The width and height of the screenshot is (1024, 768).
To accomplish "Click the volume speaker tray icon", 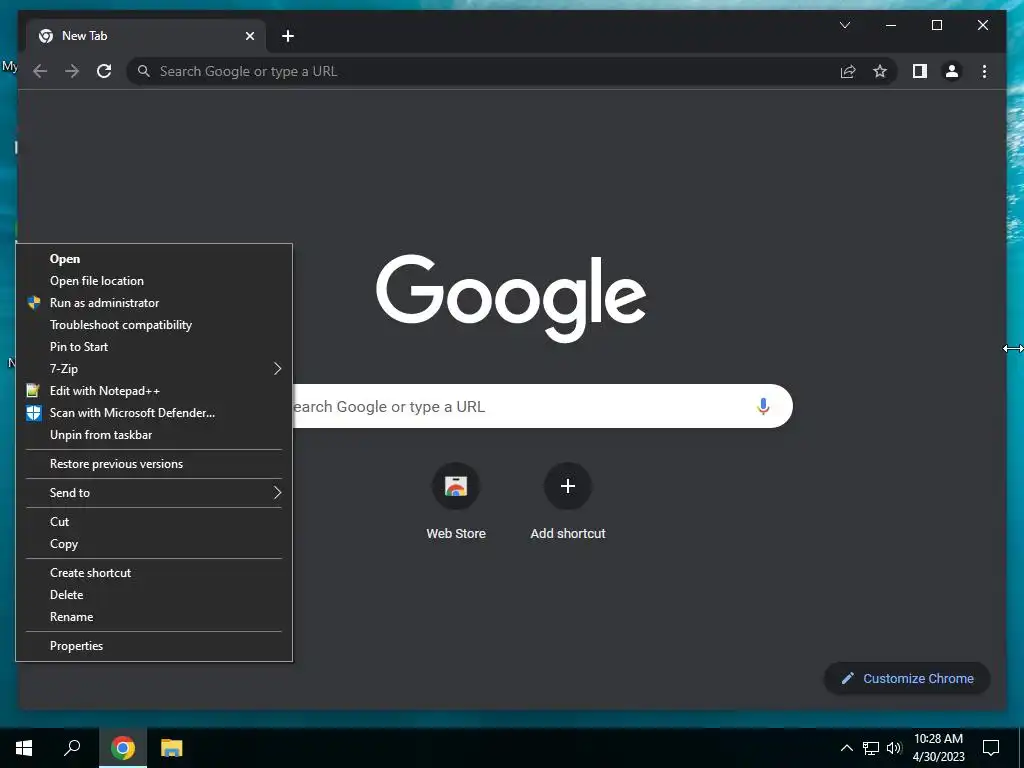I will [x=894, y=748].
